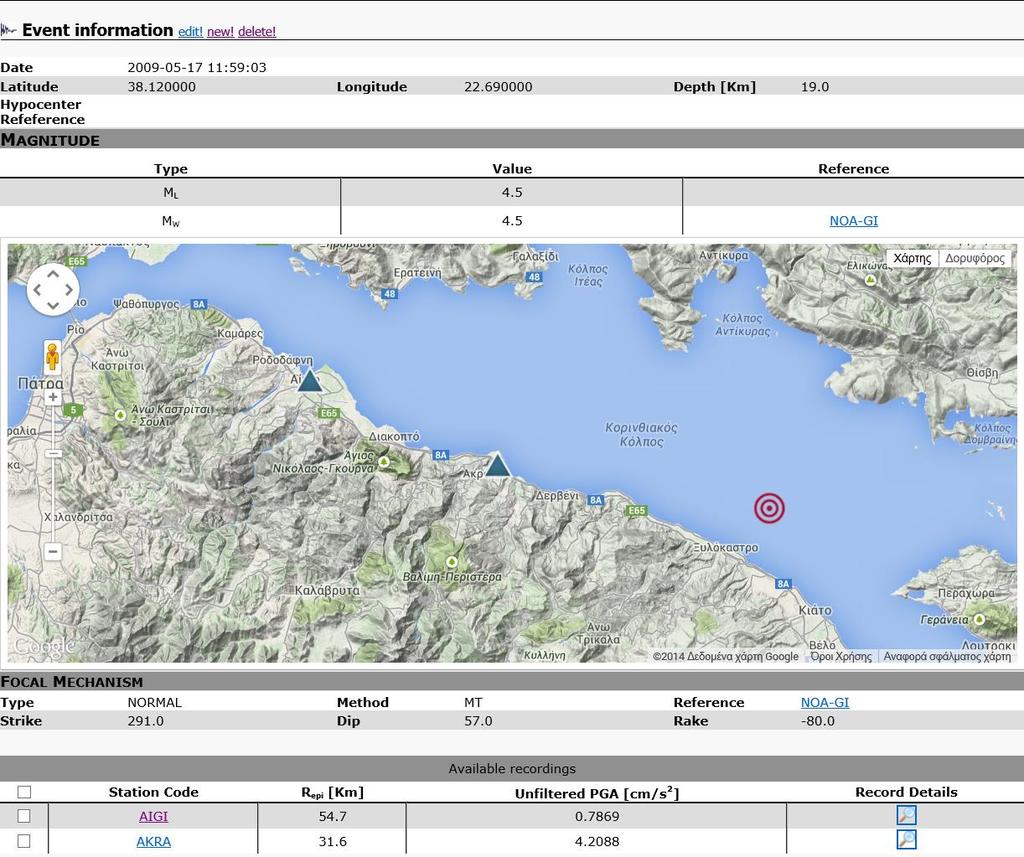Pan the map down arrow
The height and width of the screenshot is (857, 1024).
[x=53, y=305]
